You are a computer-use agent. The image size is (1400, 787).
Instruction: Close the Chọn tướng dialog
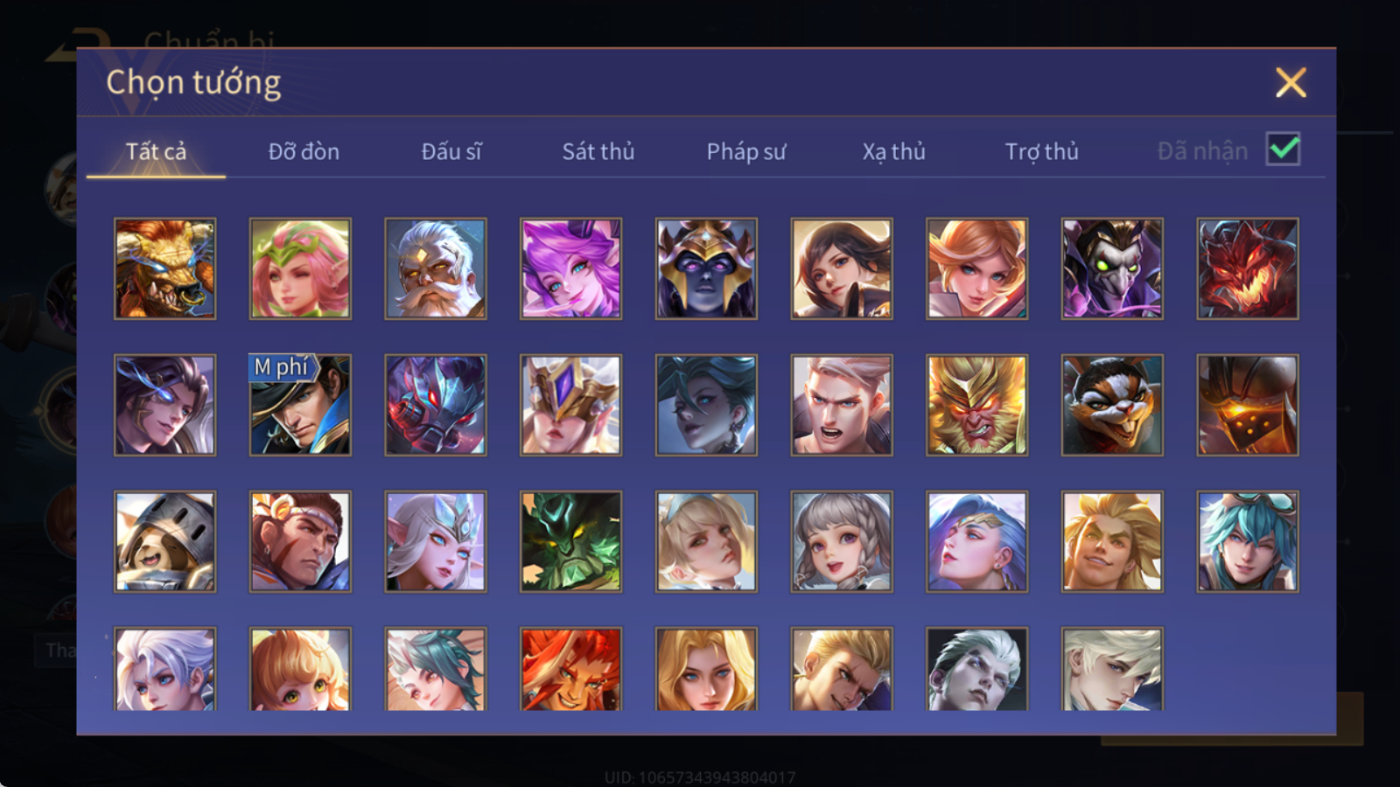click(1291, 83)
